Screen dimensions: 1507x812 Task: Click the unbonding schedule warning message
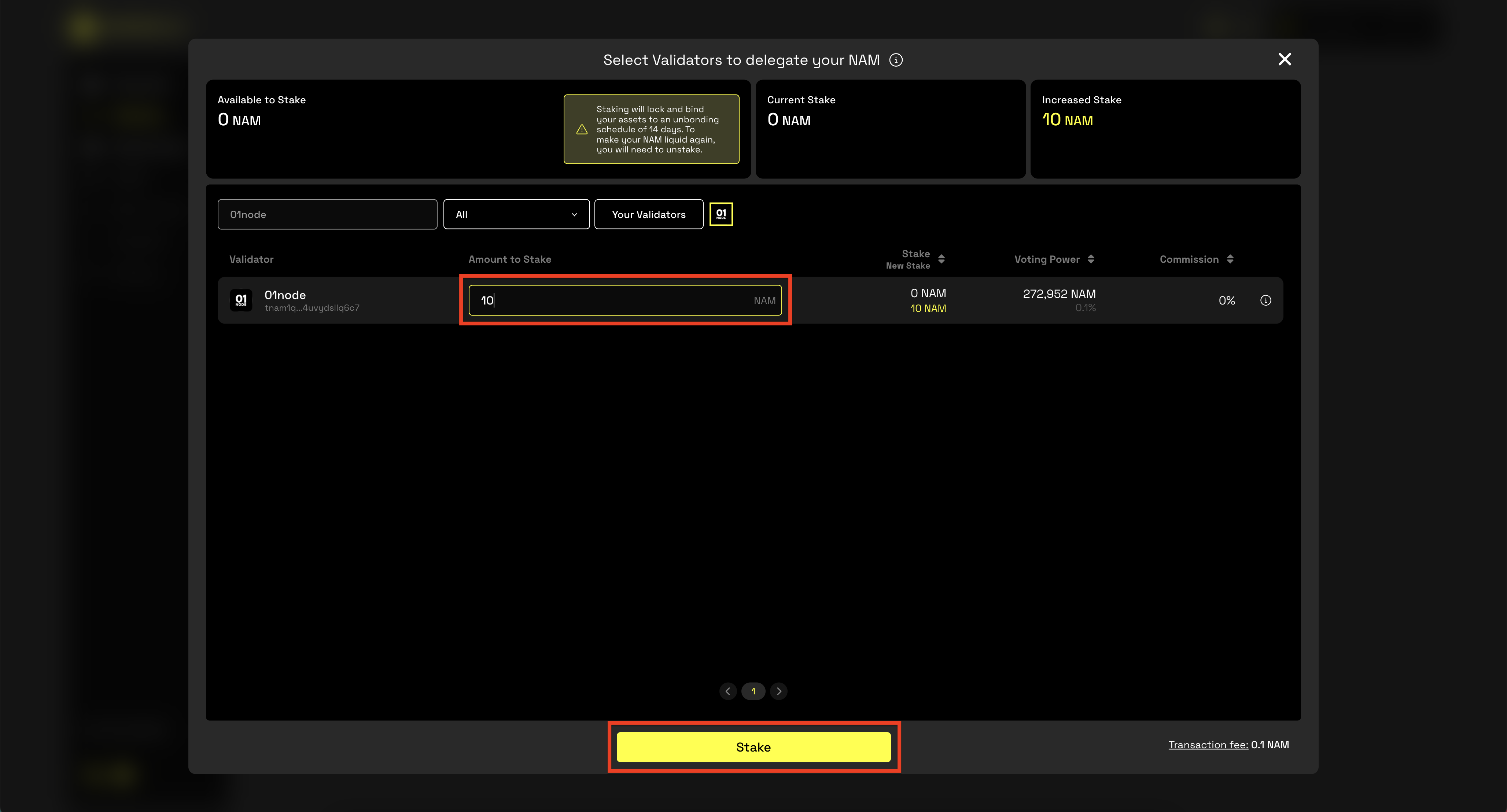[x=658, y=129]
